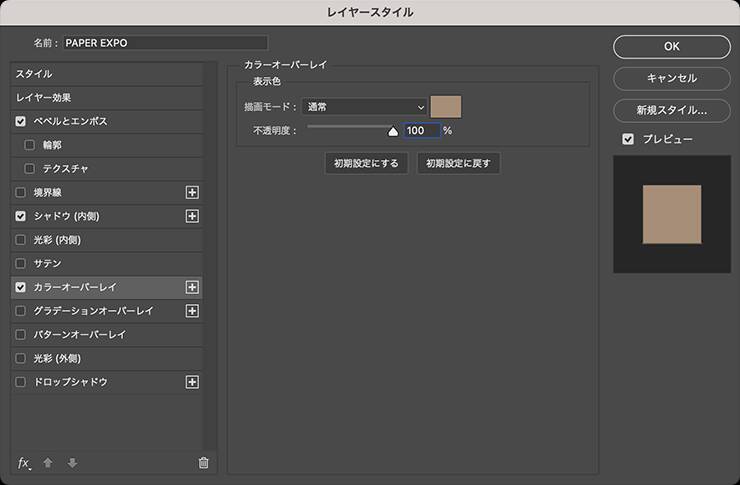Open the 描画モード dropdown
Viewport: 740px width, 485px height.
click(365, 107)
